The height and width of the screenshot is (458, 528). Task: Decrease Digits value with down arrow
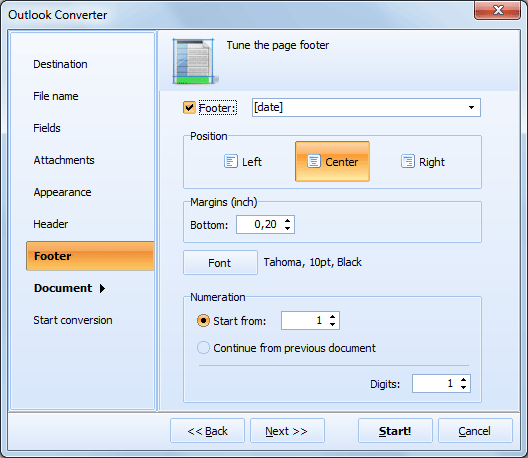[x=463, y=388]
